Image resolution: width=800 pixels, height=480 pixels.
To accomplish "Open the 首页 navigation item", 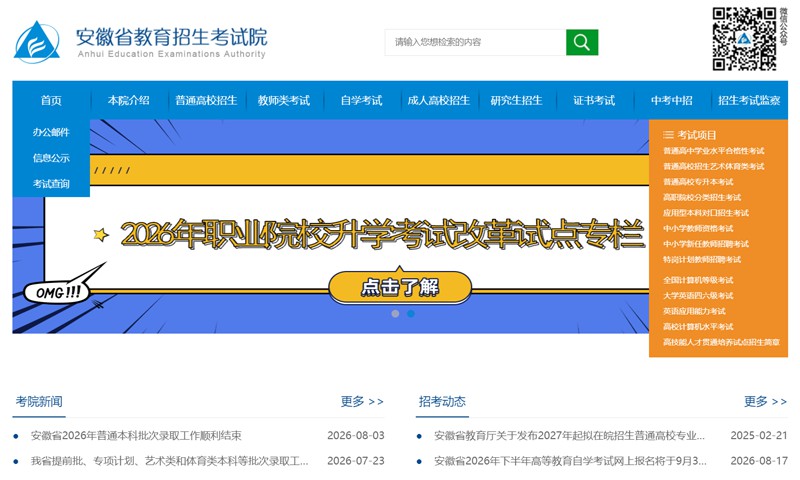I will 51,100.
